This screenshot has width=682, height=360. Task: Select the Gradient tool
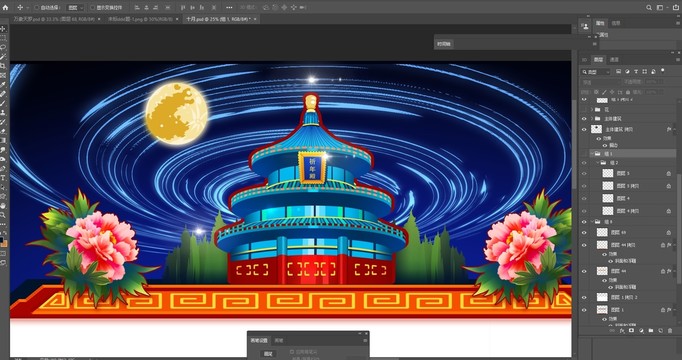click(3, 140)
